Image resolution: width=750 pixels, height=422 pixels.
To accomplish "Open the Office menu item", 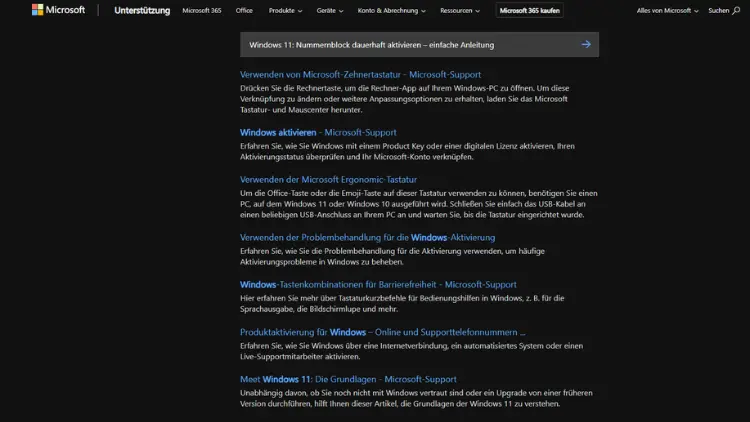I will click(x=244, y=11).
